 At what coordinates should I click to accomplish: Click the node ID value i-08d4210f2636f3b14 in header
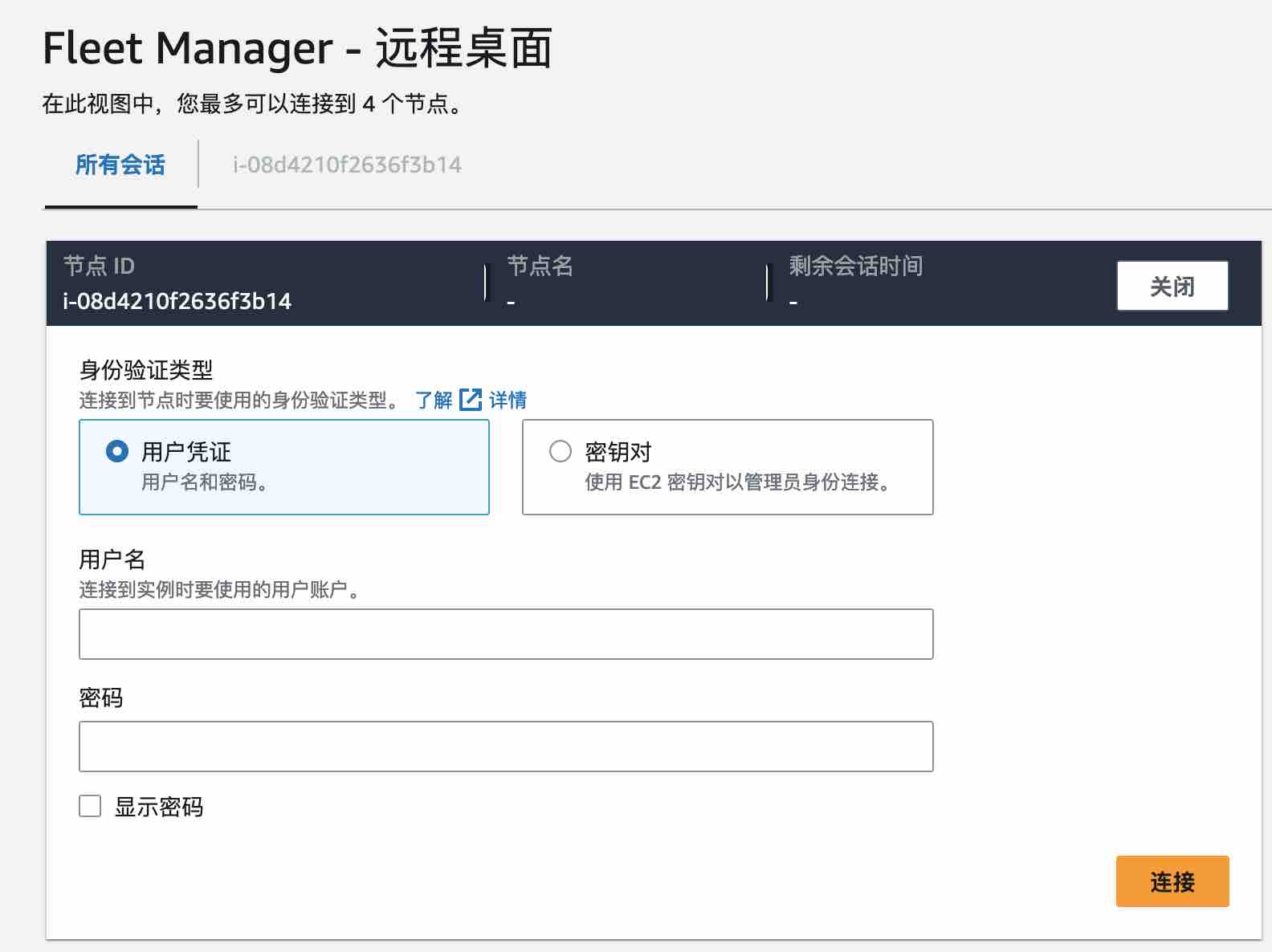[177, 302]
